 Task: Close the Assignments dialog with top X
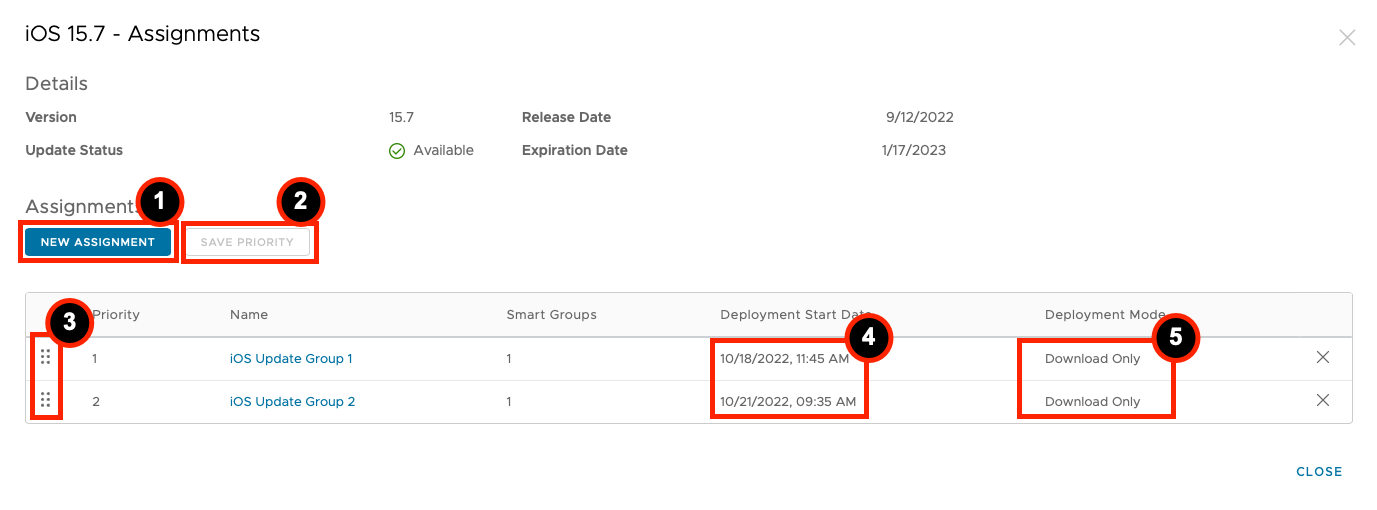pos(1347,38)
